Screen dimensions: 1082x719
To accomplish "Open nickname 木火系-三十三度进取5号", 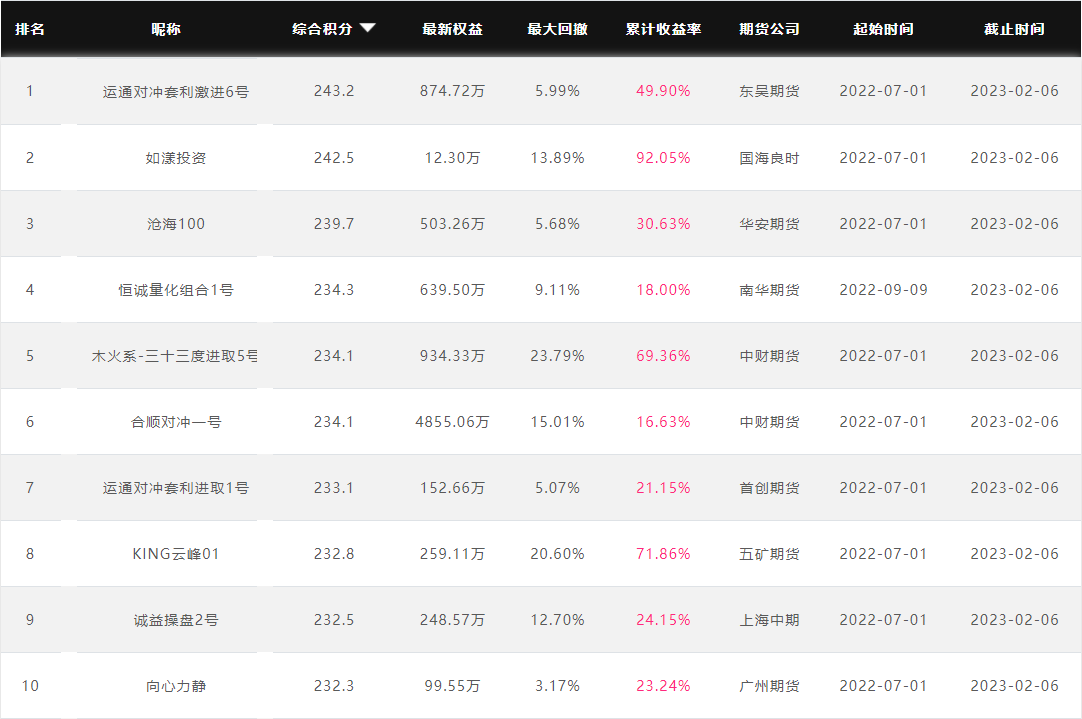I will coord(175,356).
